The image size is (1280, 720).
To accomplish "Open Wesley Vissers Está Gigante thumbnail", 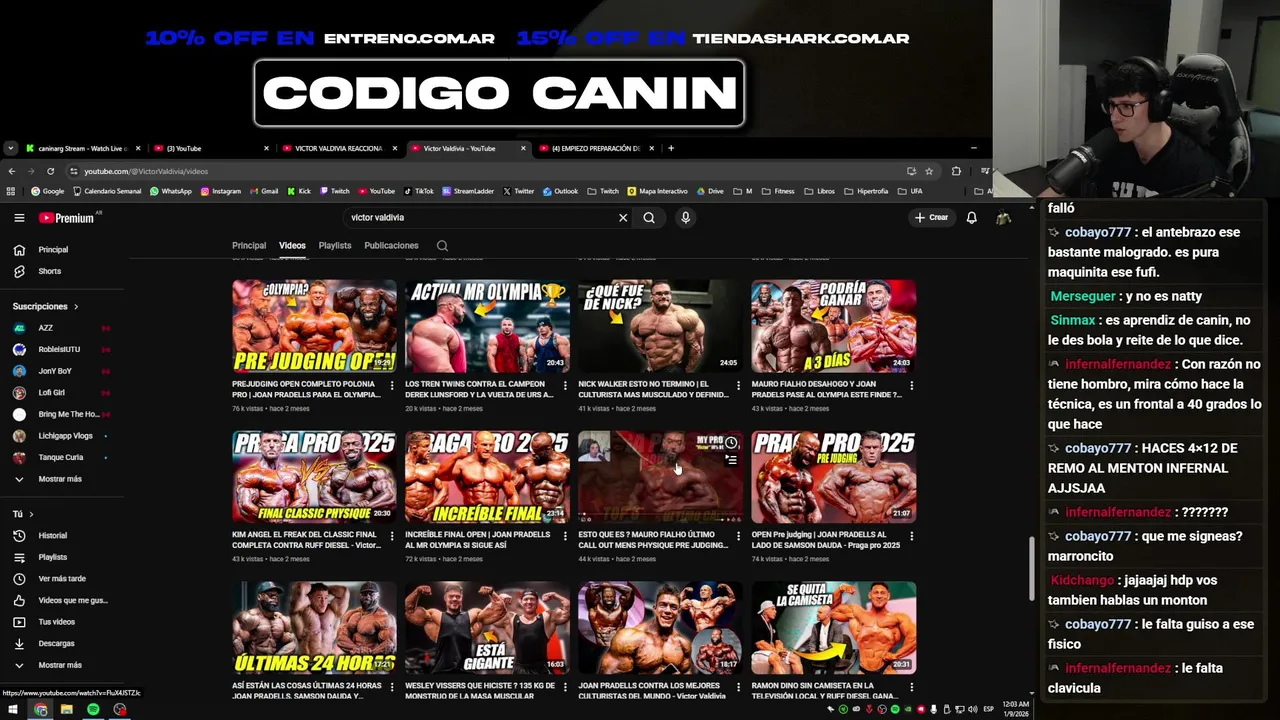I will click(x=487, y=627).
